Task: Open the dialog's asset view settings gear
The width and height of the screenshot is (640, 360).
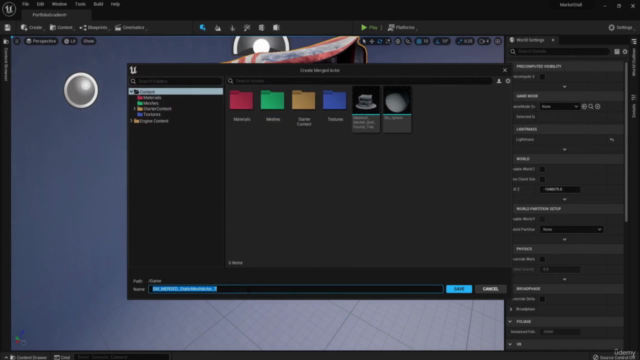Action: click(x=508, y=81)
